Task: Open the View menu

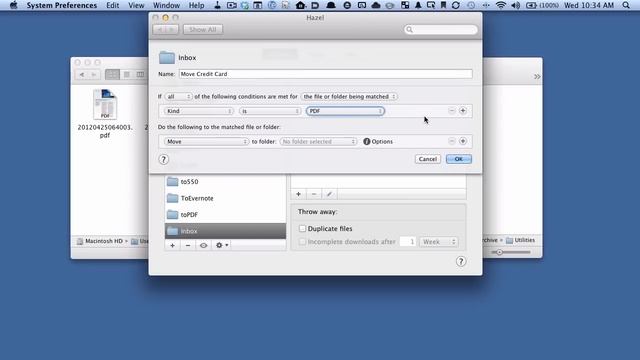Action: [136, 5]
